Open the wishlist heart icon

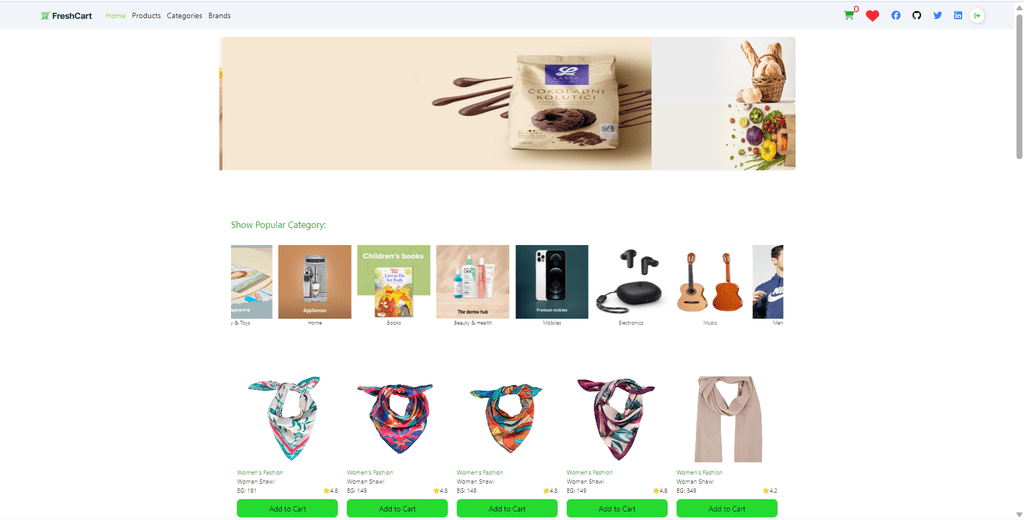pos(872,16)
